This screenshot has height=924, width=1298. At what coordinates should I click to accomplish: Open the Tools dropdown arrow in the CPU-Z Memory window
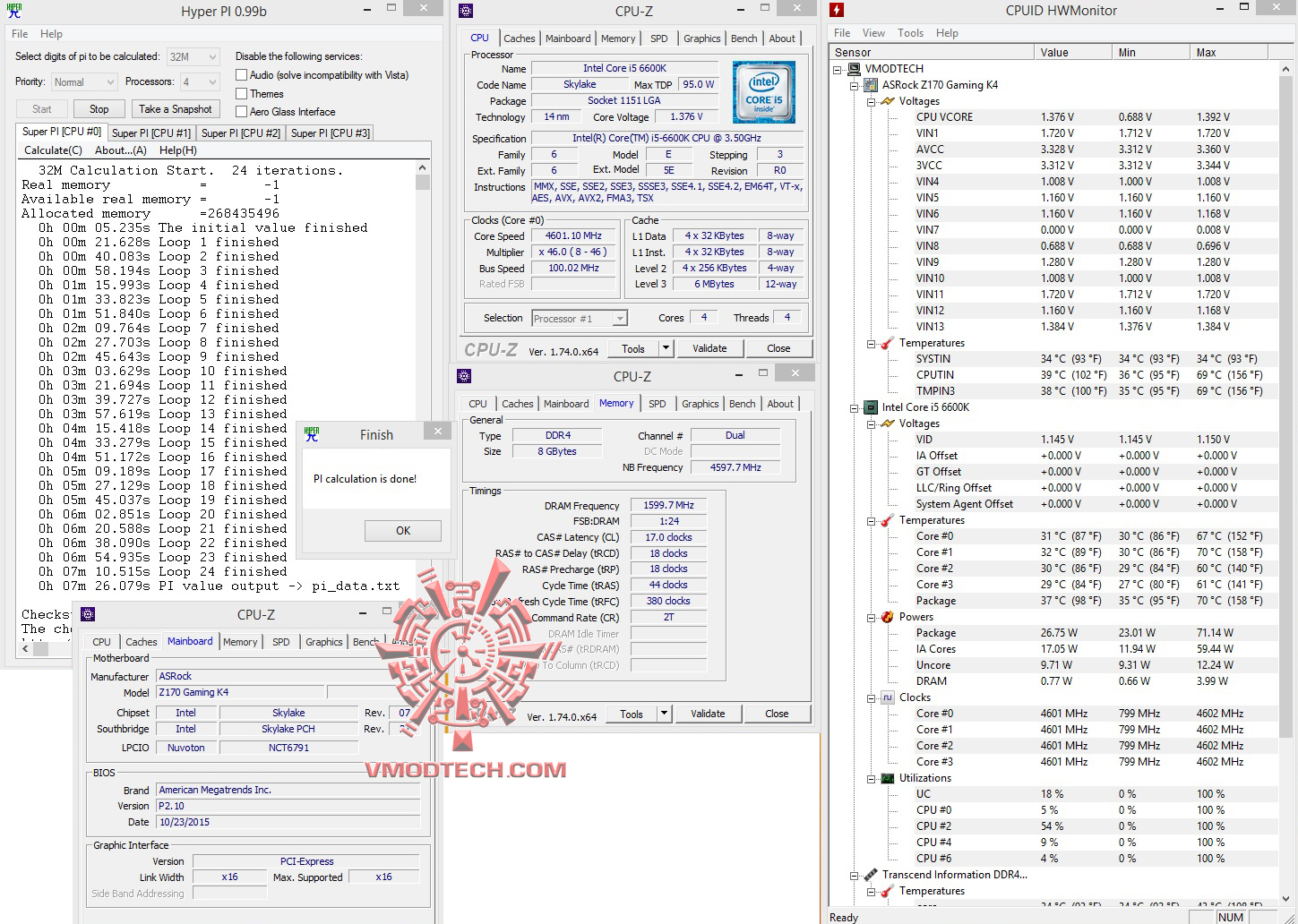point(664,714)
